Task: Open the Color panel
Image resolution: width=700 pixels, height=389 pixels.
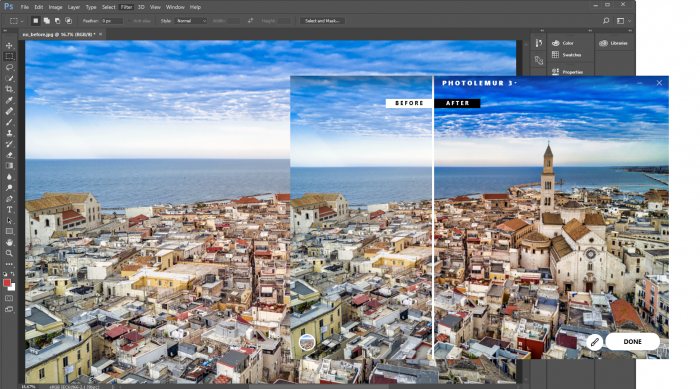Action: click(x=563, y=43)
